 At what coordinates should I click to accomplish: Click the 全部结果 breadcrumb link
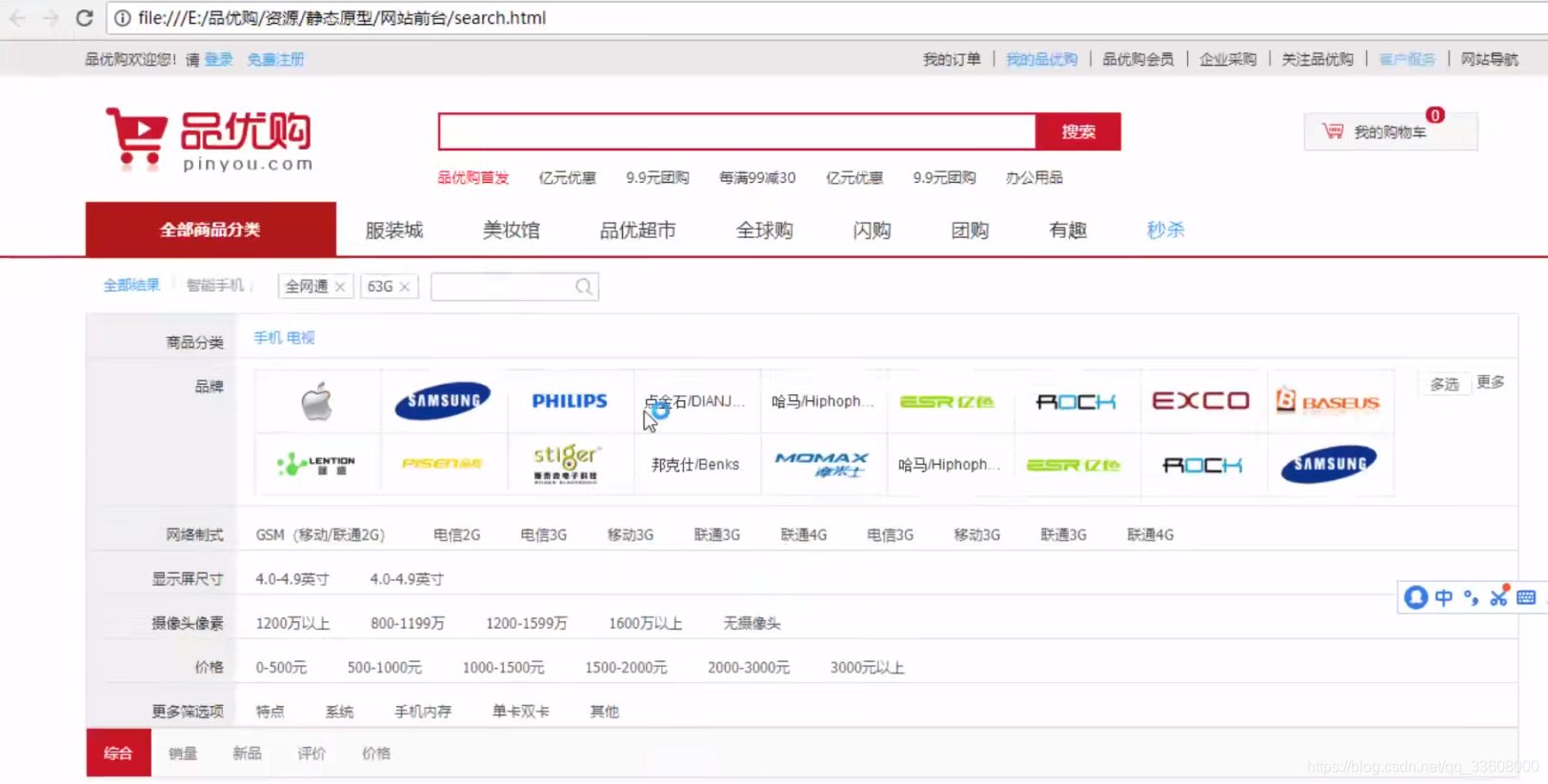pos(131,285)
